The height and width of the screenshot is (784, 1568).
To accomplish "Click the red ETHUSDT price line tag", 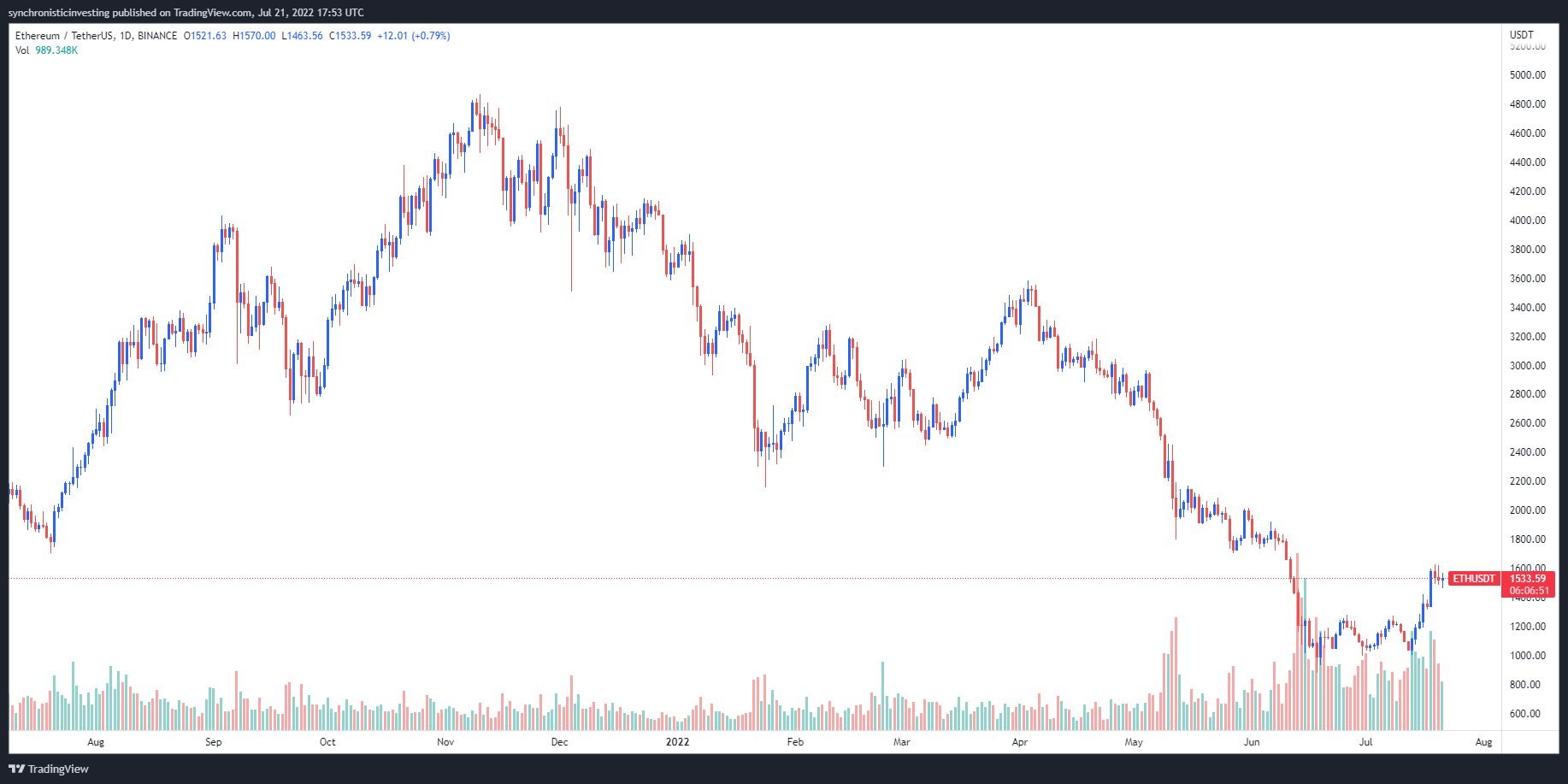I will (1474, 579).
